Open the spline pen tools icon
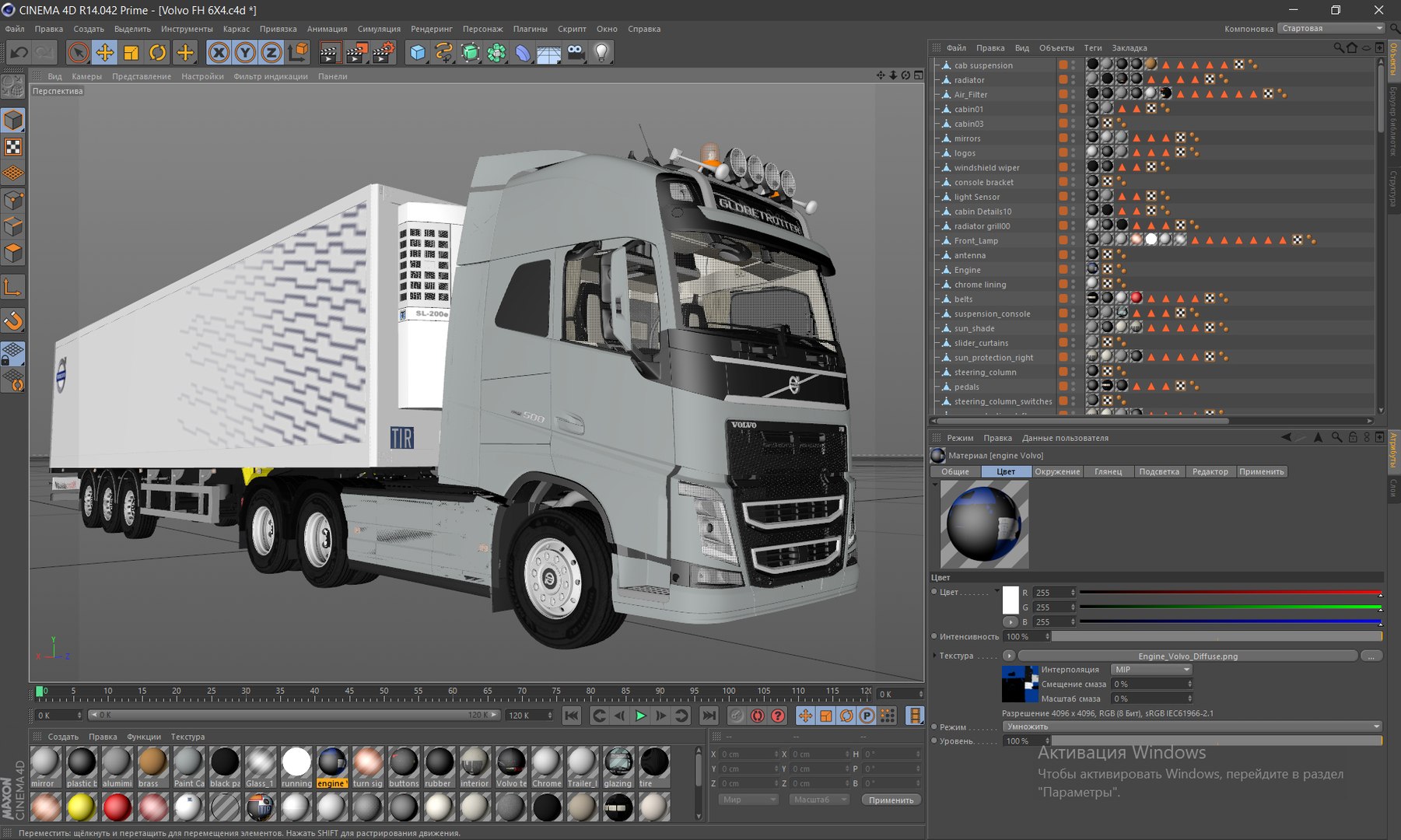This screenshot has height=840, width=1401. (x=444, y=53)
